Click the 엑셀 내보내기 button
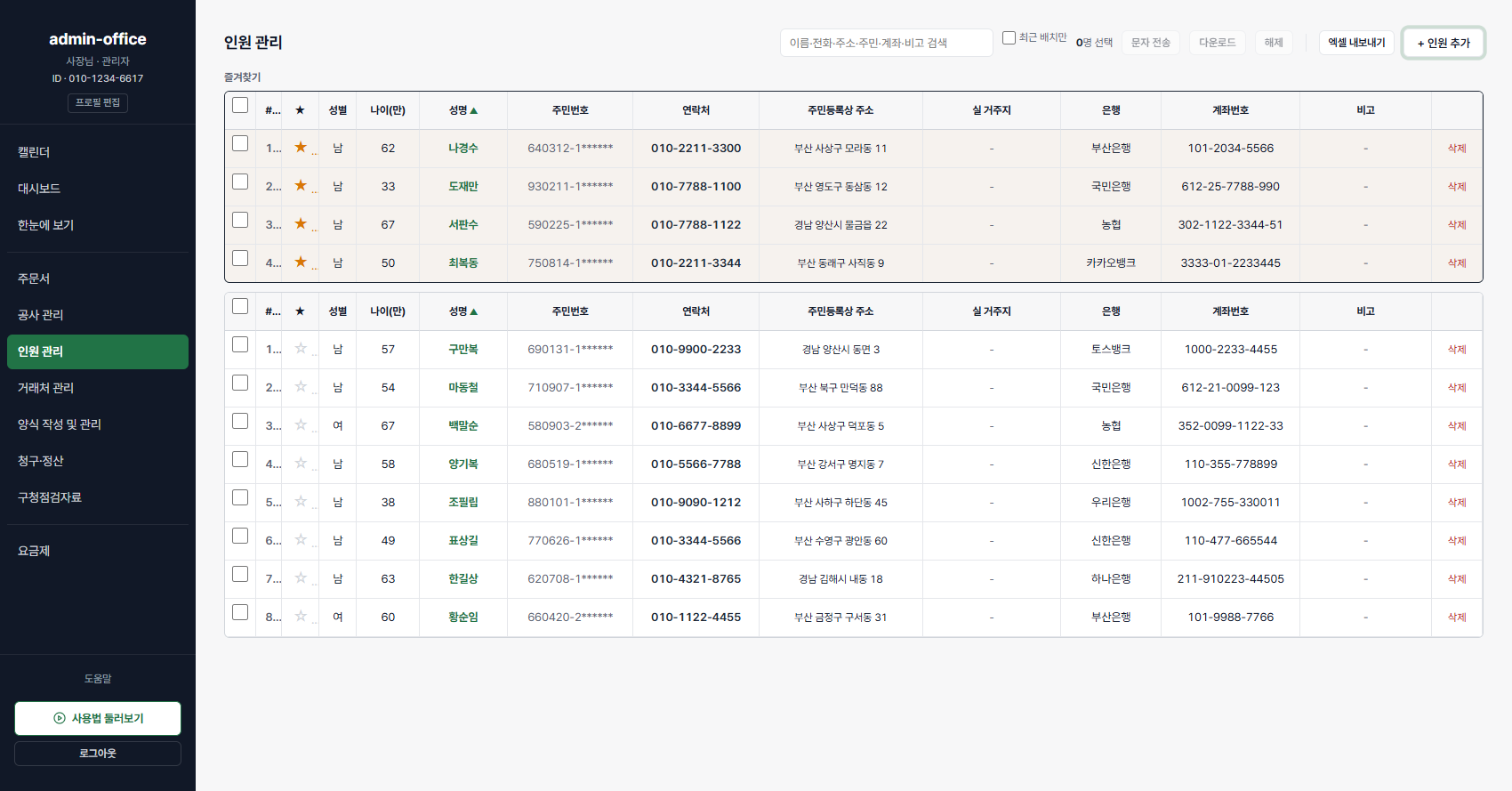1512x791 pixels. [x=1356, y=43]
